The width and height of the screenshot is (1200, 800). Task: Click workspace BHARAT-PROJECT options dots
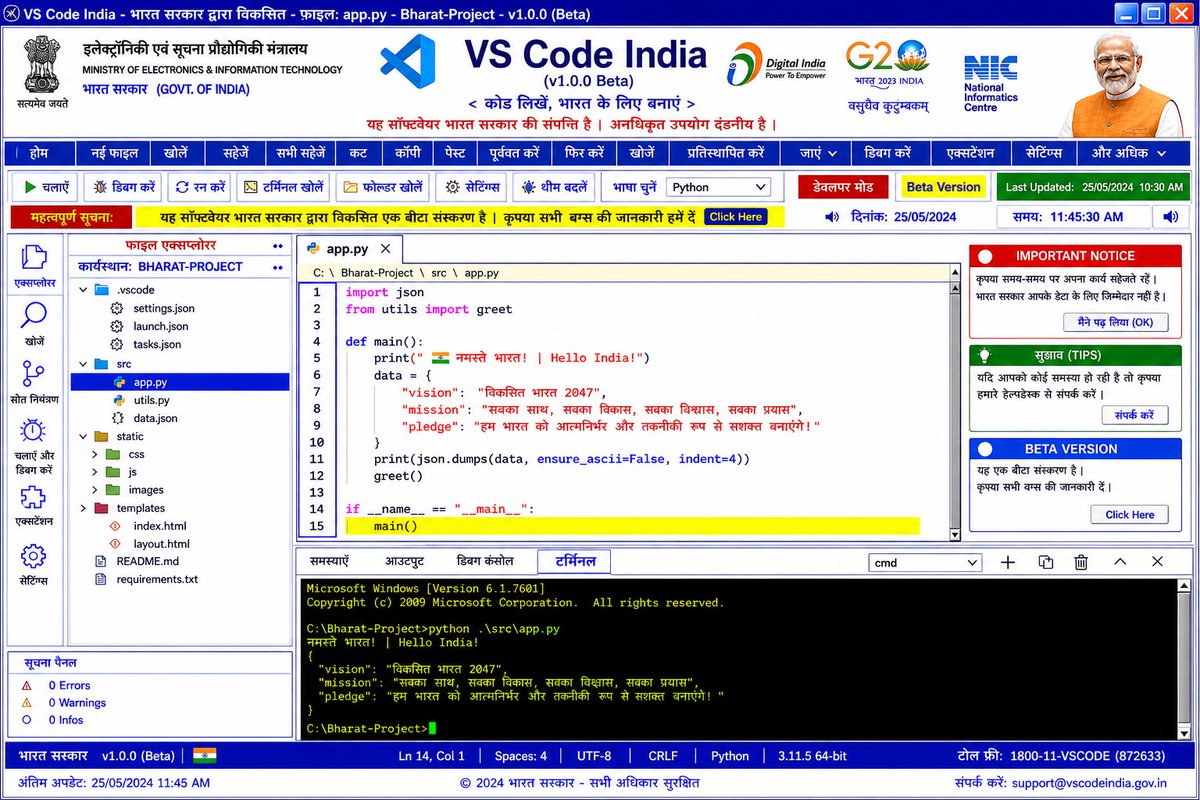coord(278,267)
